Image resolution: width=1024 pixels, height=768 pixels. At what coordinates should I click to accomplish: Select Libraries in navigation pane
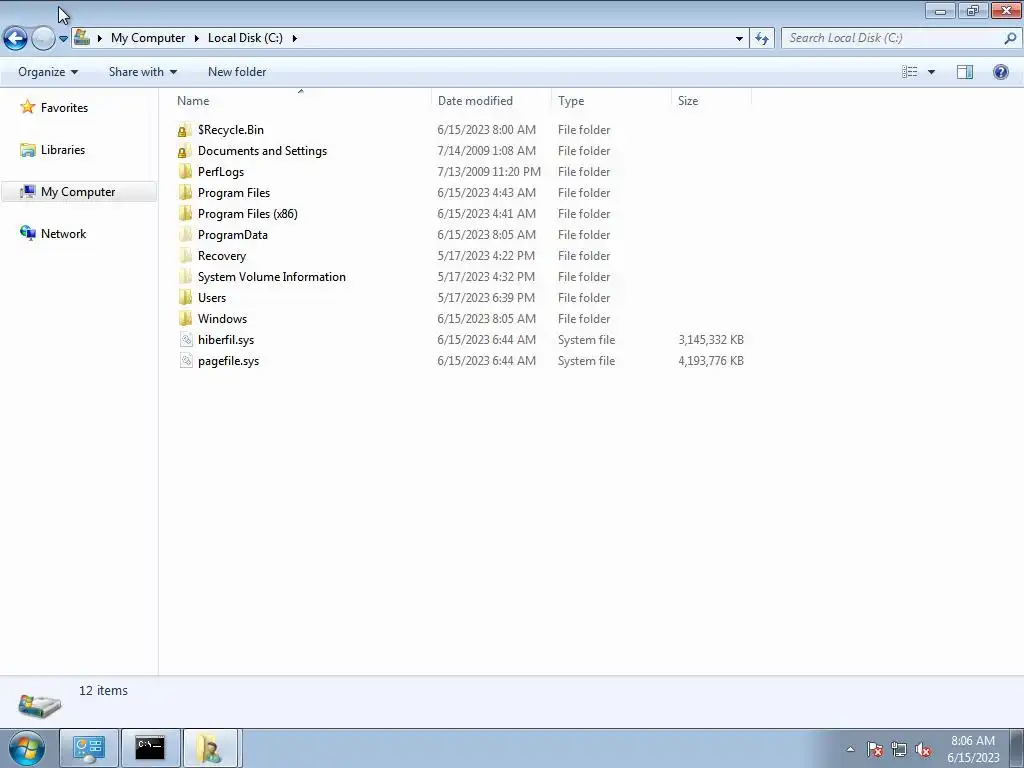(x=63, y=150)
